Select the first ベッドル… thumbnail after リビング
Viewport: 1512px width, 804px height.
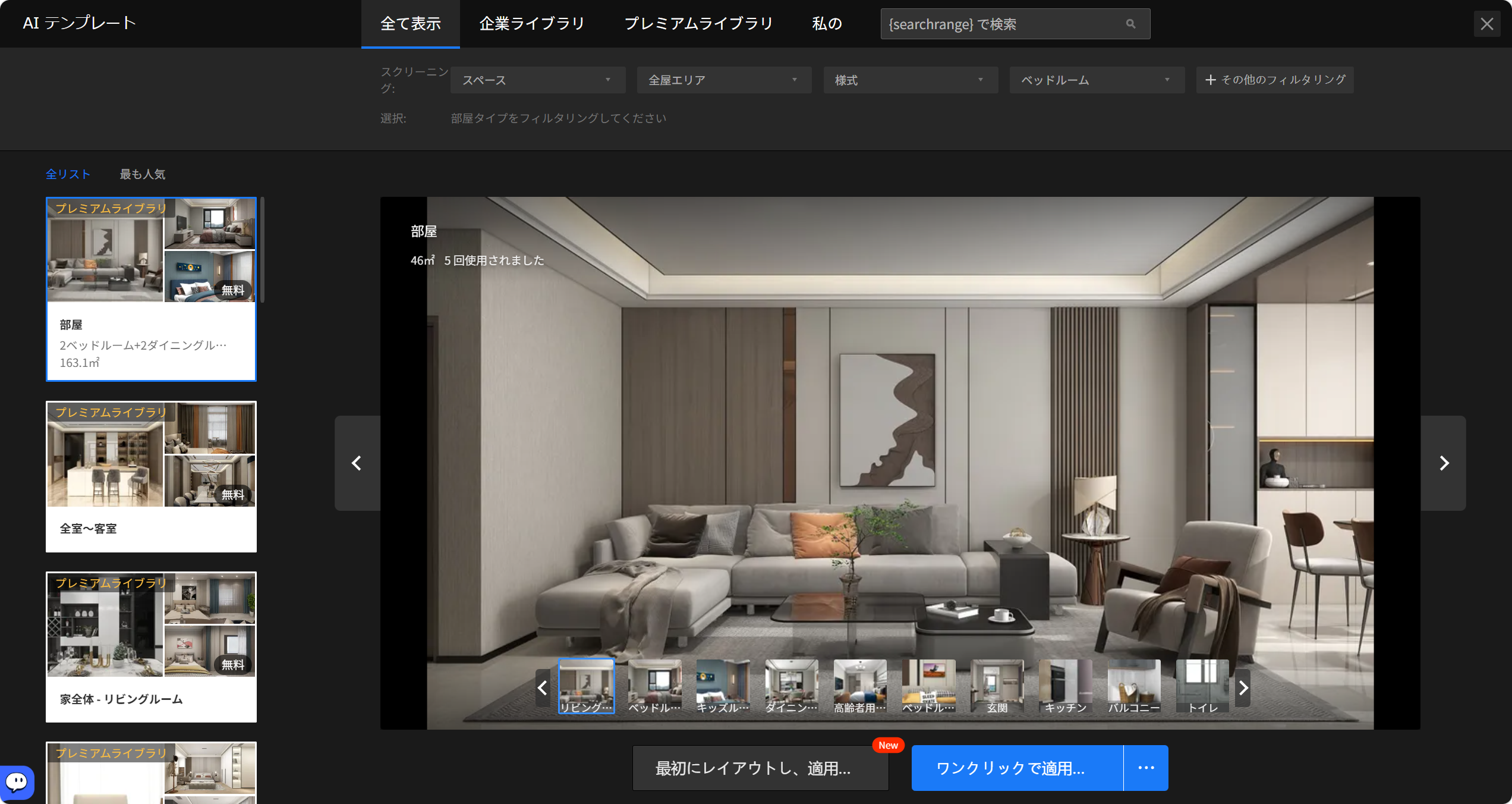(654, 686)
